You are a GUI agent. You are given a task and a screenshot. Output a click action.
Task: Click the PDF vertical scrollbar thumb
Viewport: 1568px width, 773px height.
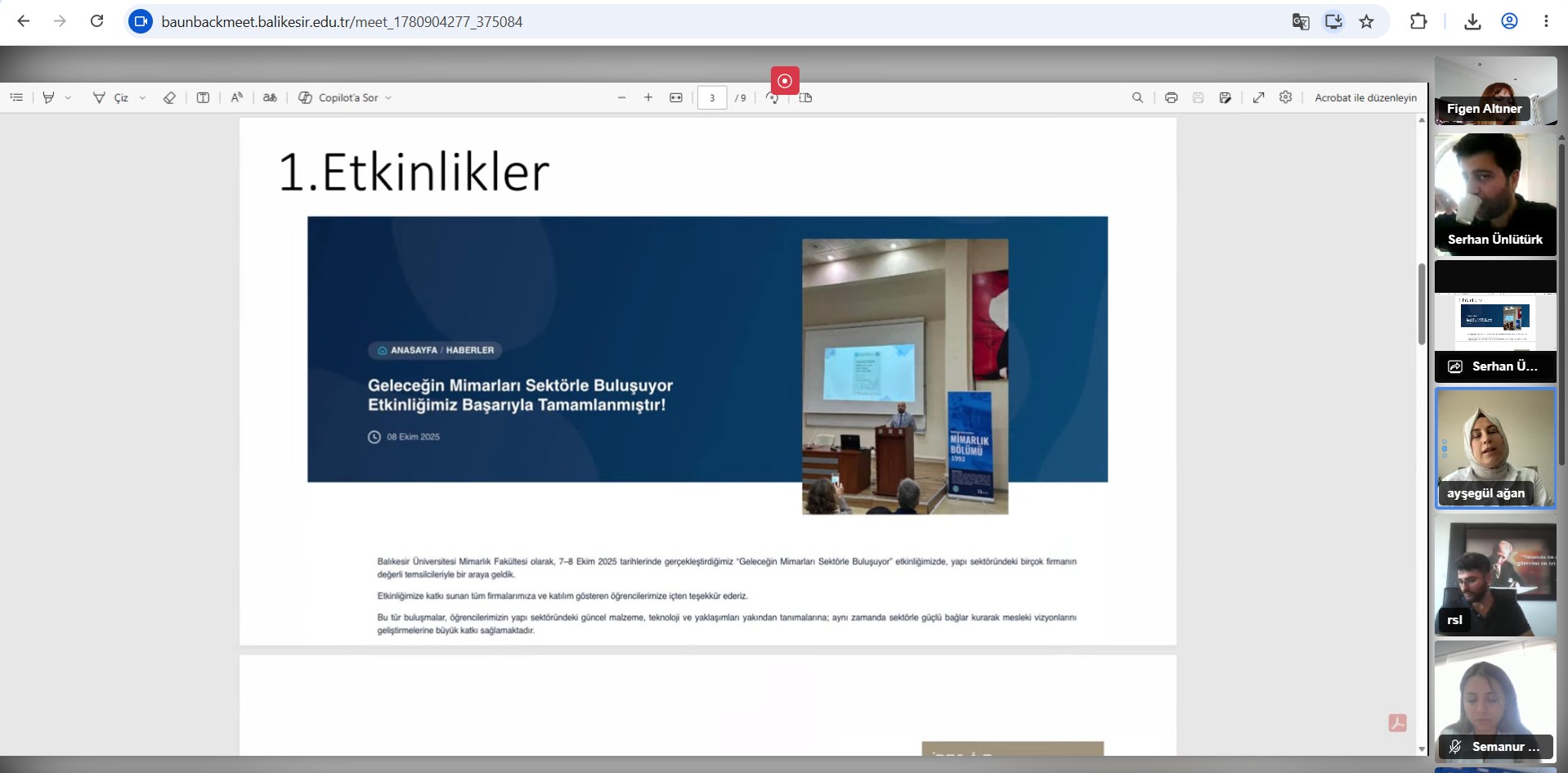coord(1422,303)
